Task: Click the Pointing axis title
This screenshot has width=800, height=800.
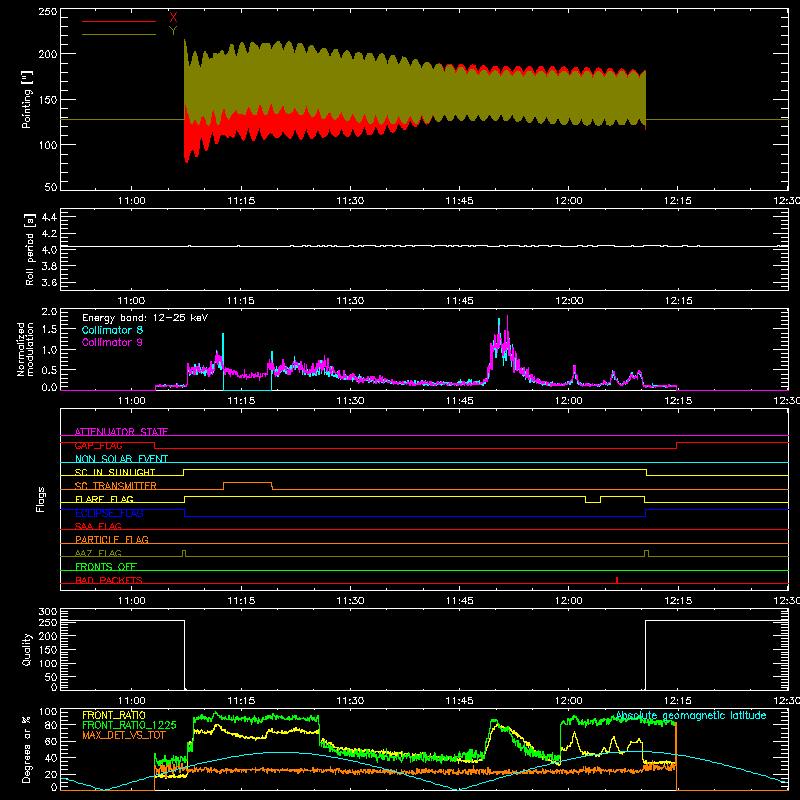Action: click(27, 99)
